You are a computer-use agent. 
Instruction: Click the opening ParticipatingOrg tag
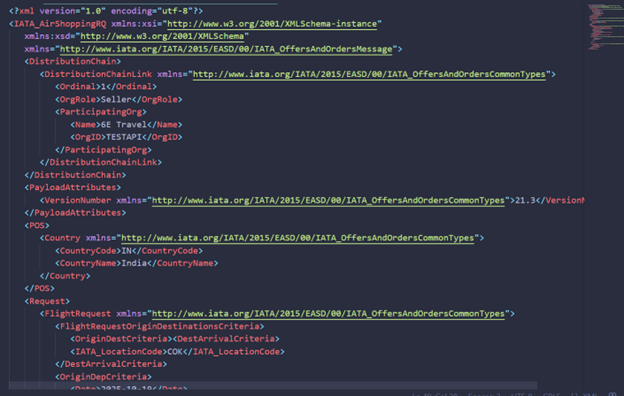101,112
